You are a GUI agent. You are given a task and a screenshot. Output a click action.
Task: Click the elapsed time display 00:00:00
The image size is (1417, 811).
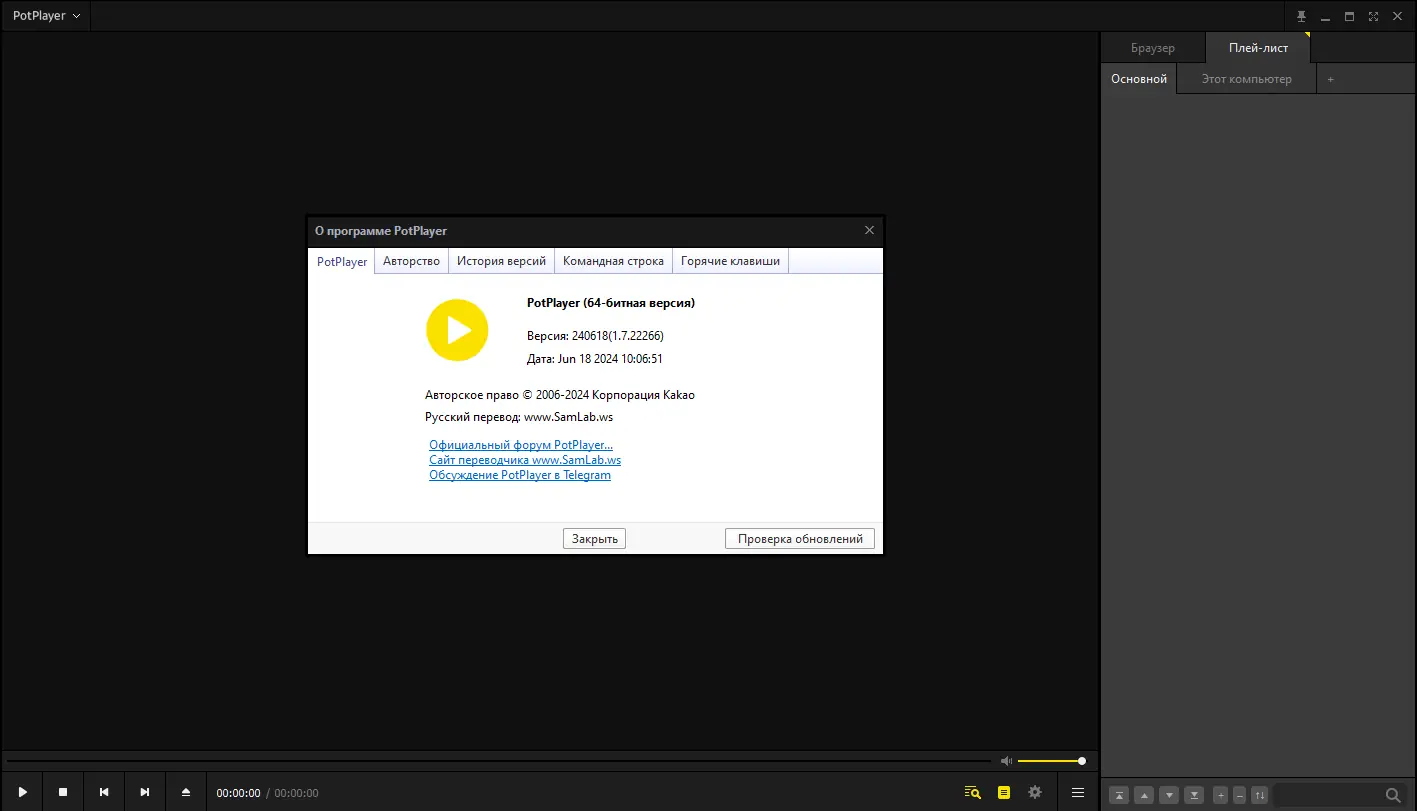click(238, 793)
